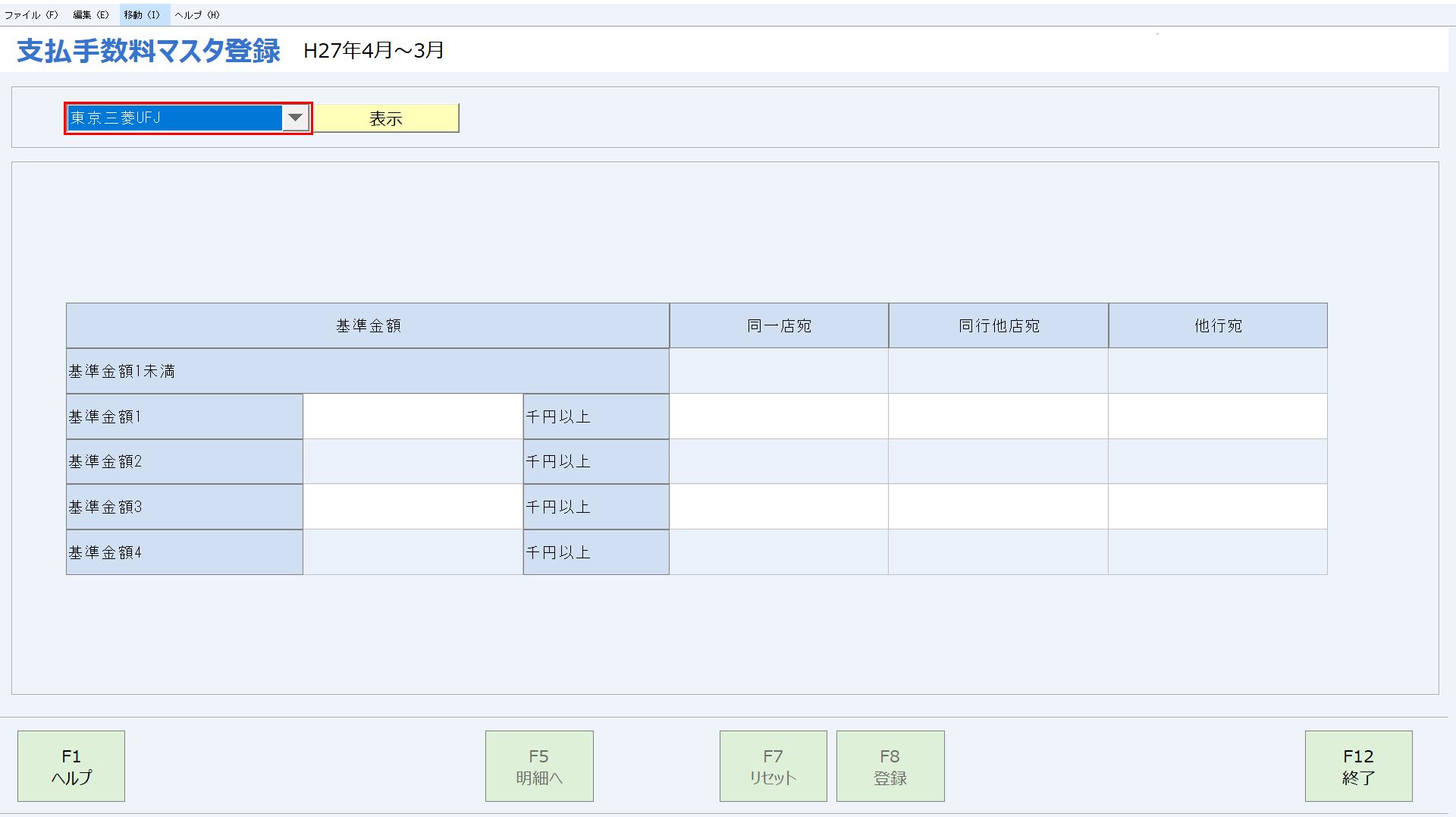Click 同一店宛 cell in 基準金額2 row
Image resolution: width=1456 pixels, height=817 pixels.
point(779,461)
